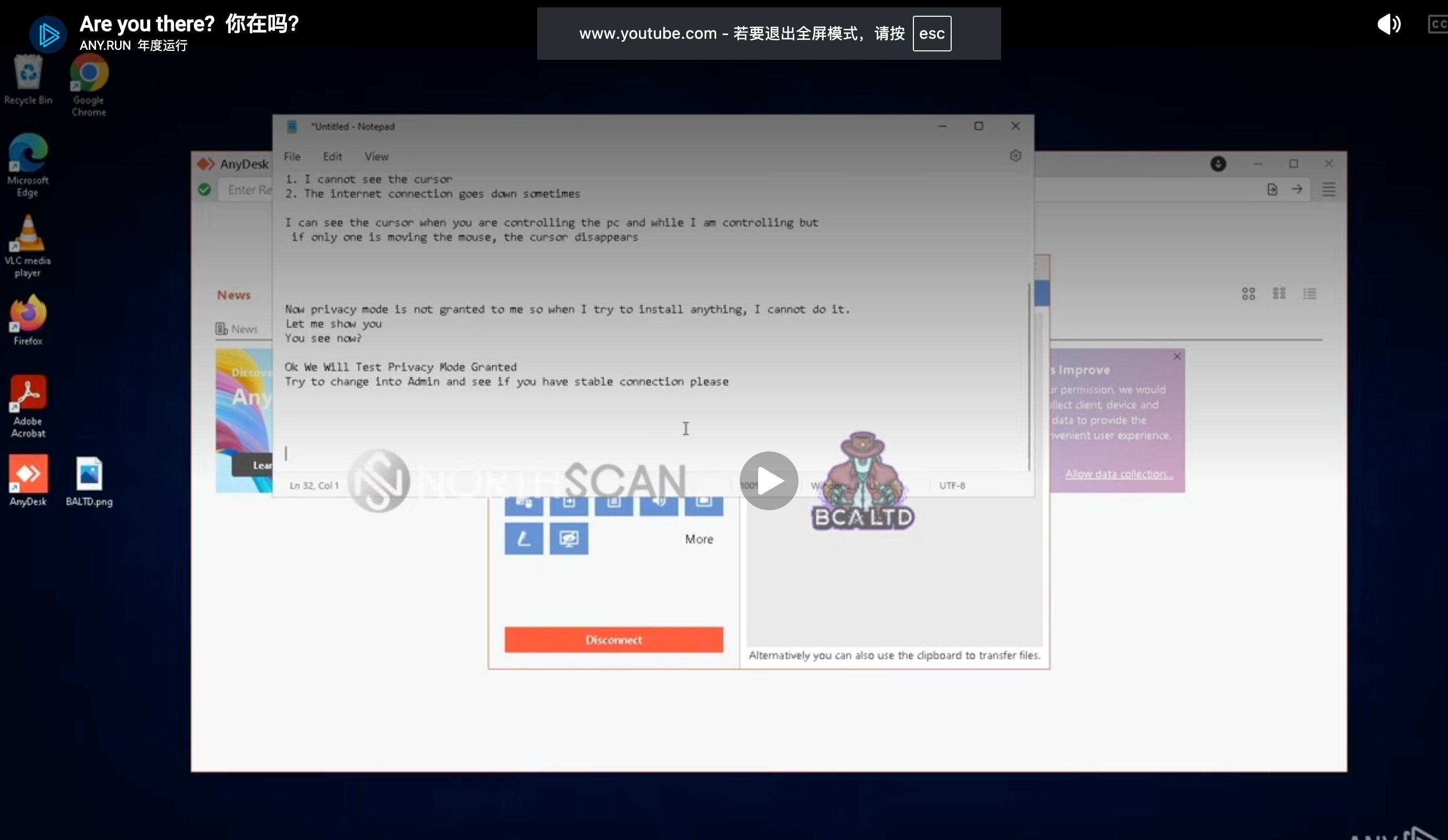Toggle keyboard and mouse control permission
Image resolution: width=1448 pixels, height=840 pixels.
pos(524,505)
